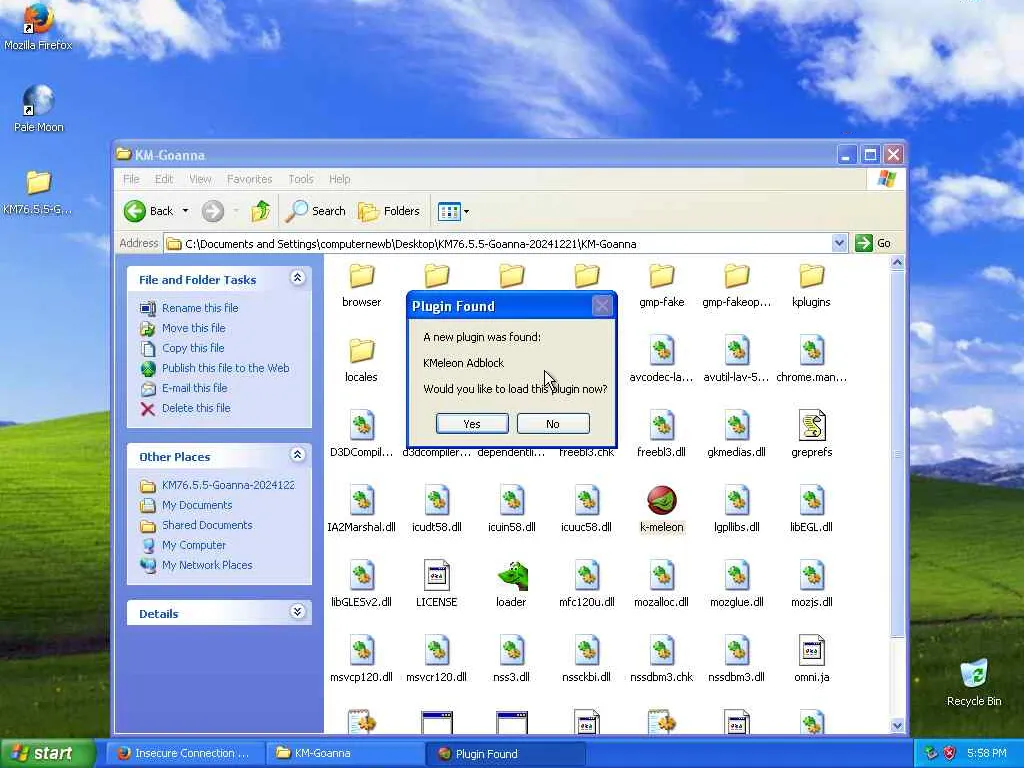
Task: Select the omni.ja file
Action: coord(811,658)
